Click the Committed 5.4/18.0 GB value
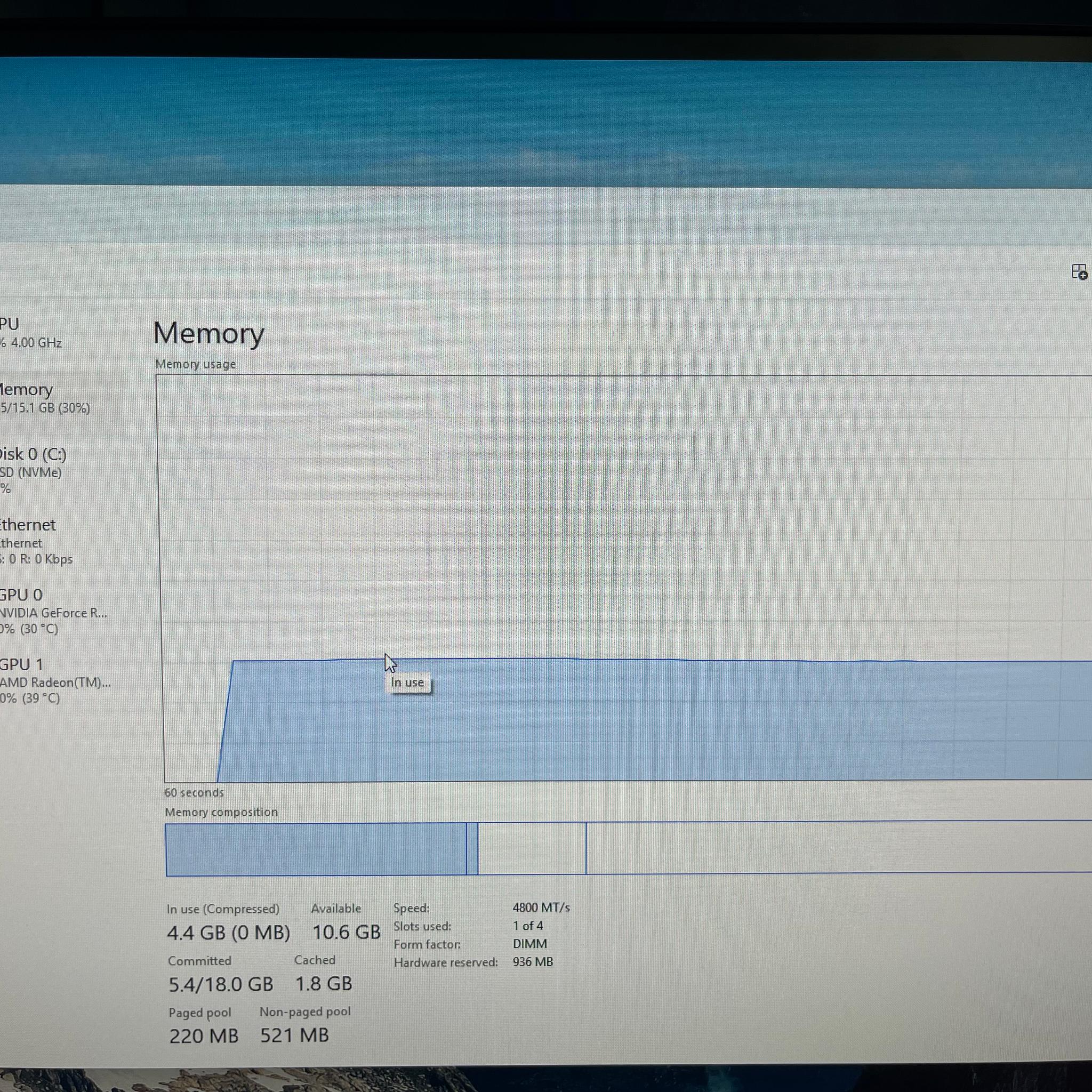The height and width of the screenshot is (1092, 1092). pos(221,984)
